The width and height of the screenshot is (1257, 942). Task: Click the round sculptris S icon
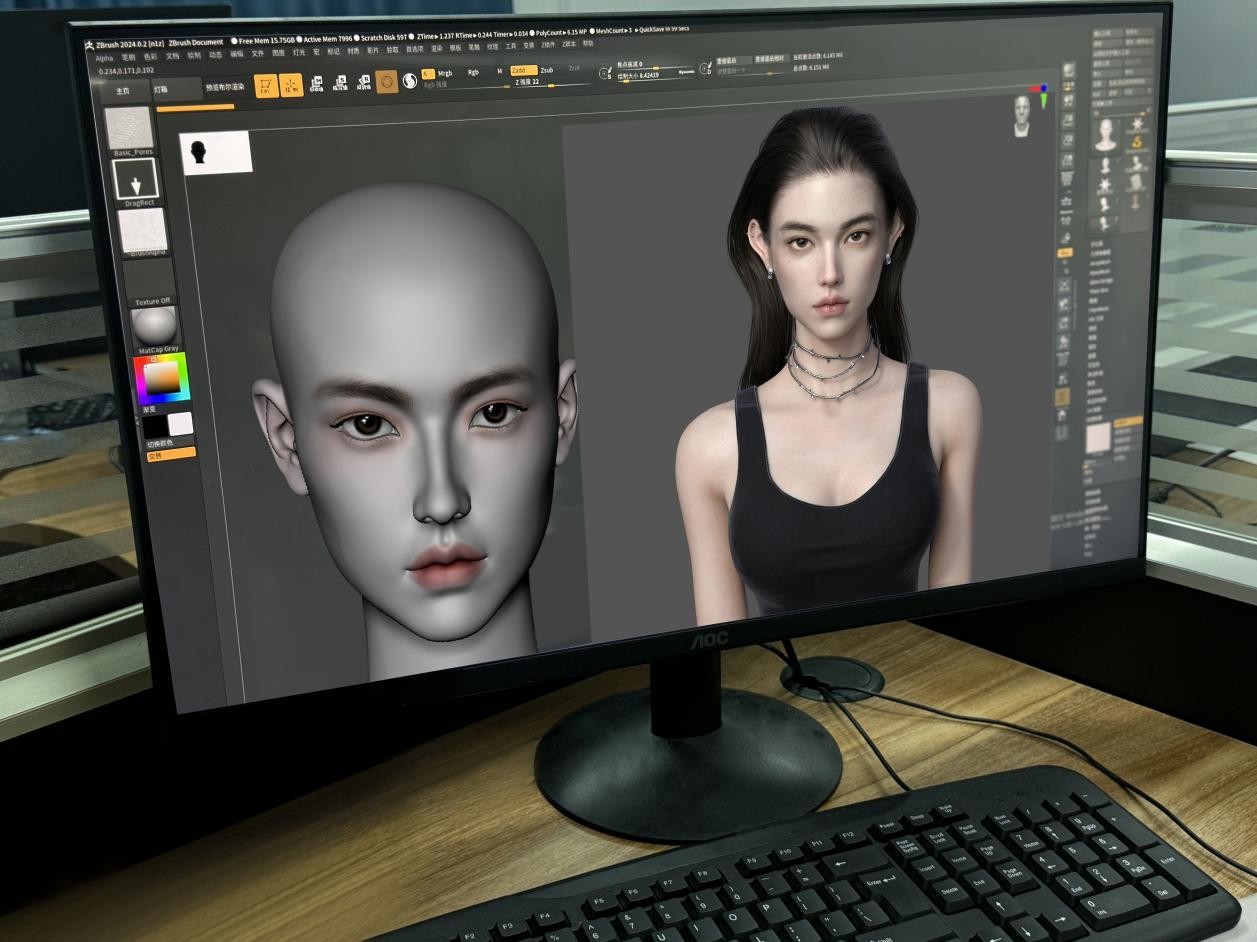[x=410, y=81]
